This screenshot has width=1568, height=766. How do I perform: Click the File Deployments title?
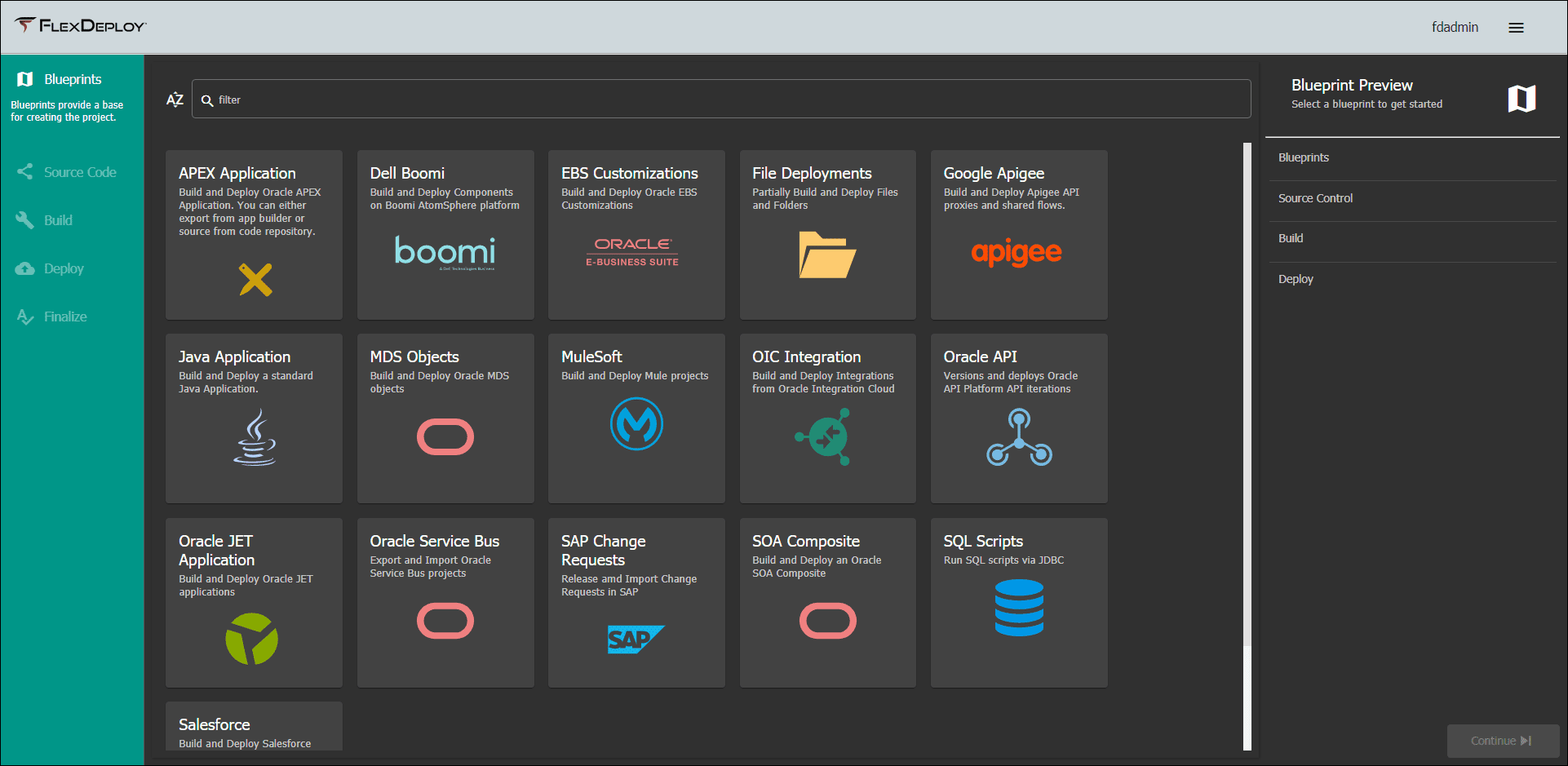pos(812,173)
